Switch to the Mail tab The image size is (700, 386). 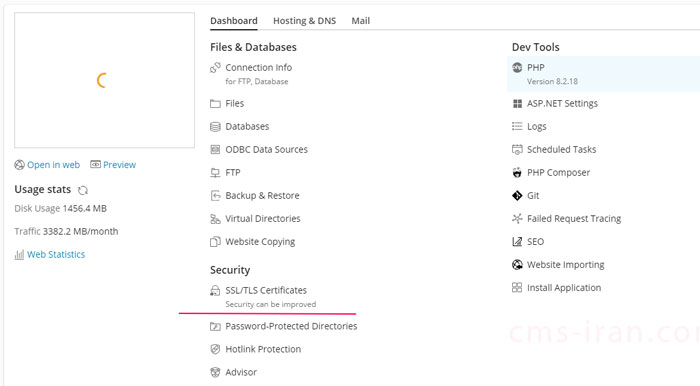tap(361, 21)
